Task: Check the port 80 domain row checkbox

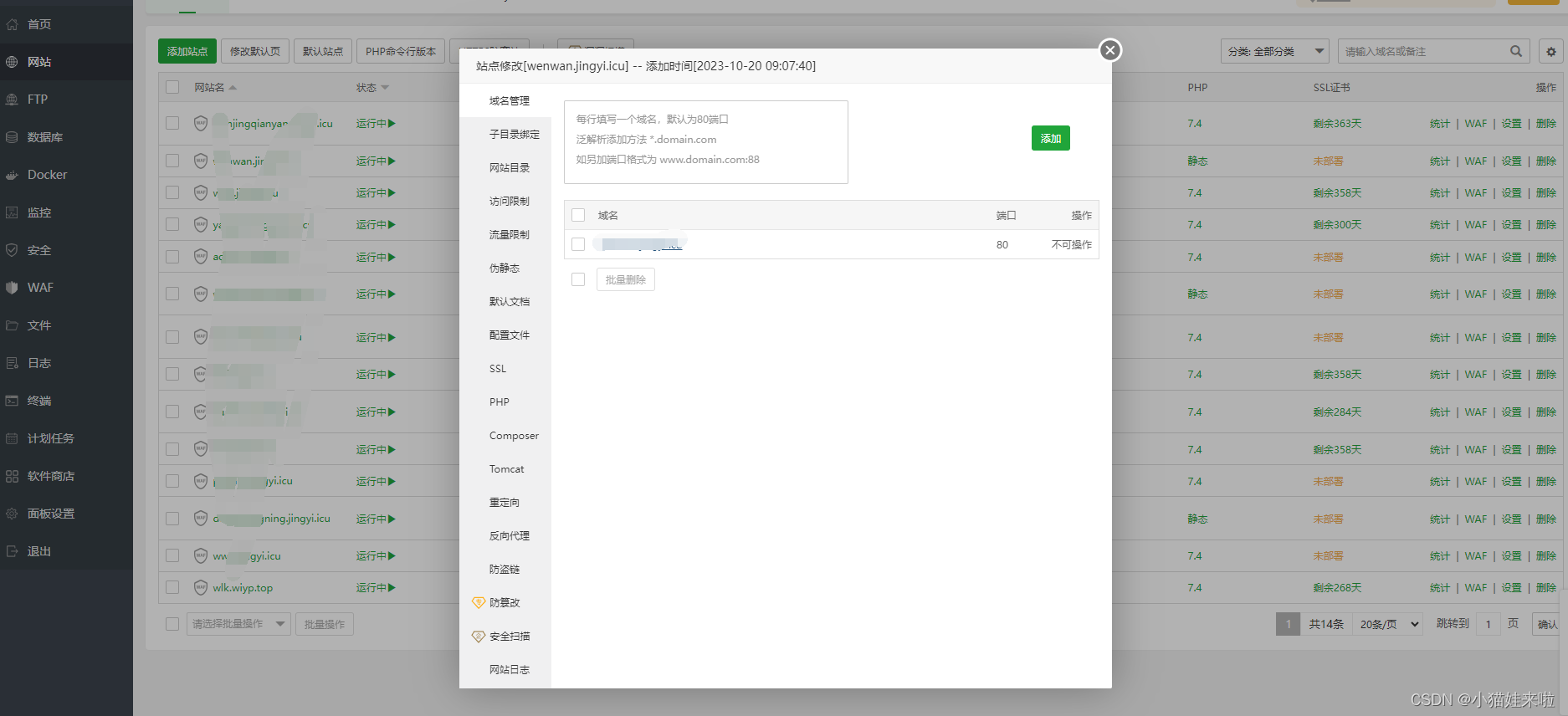Action: [x=578, y=244]
